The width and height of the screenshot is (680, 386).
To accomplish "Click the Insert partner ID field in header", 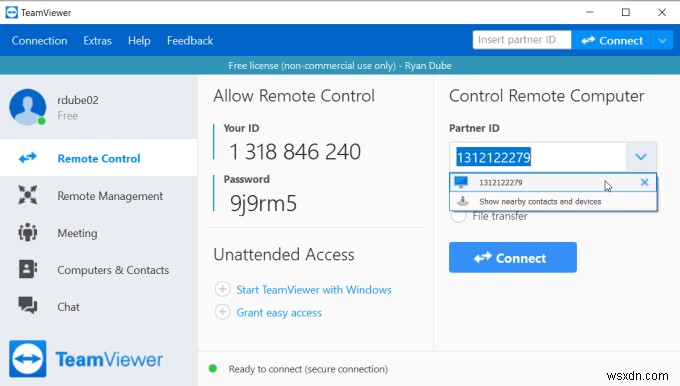I will 522,40.
